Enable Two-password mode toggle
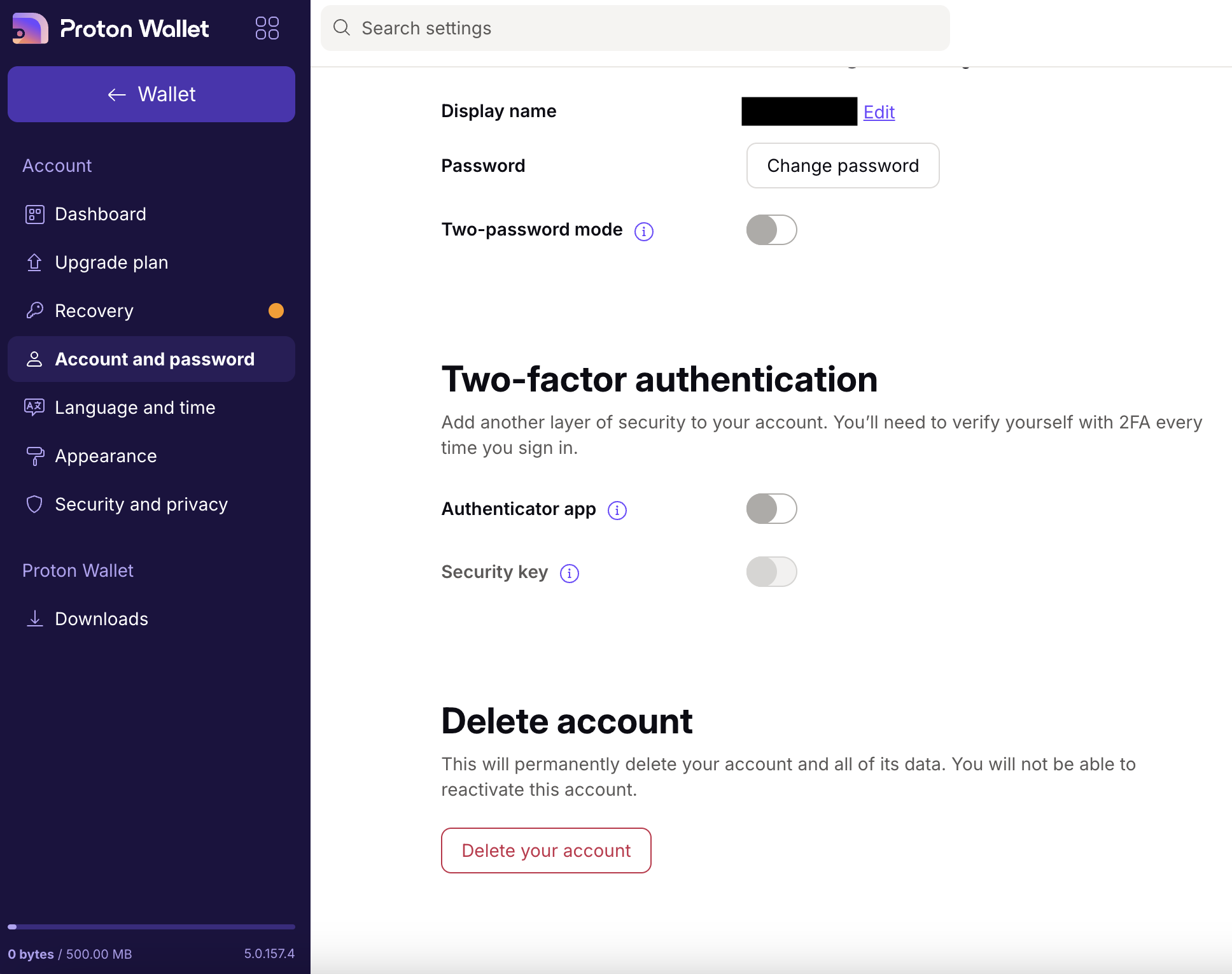The image size is (1232, 974). click(771, 230)
